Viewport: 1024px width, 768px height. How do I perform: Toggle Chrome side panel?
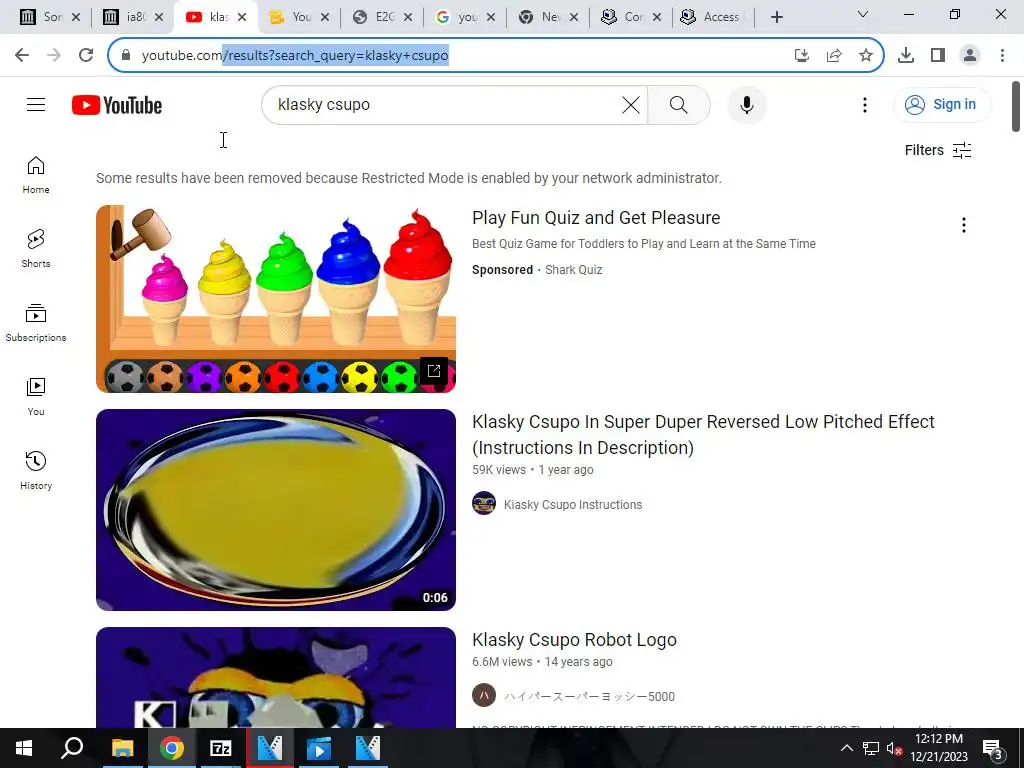tap(938, 55)
